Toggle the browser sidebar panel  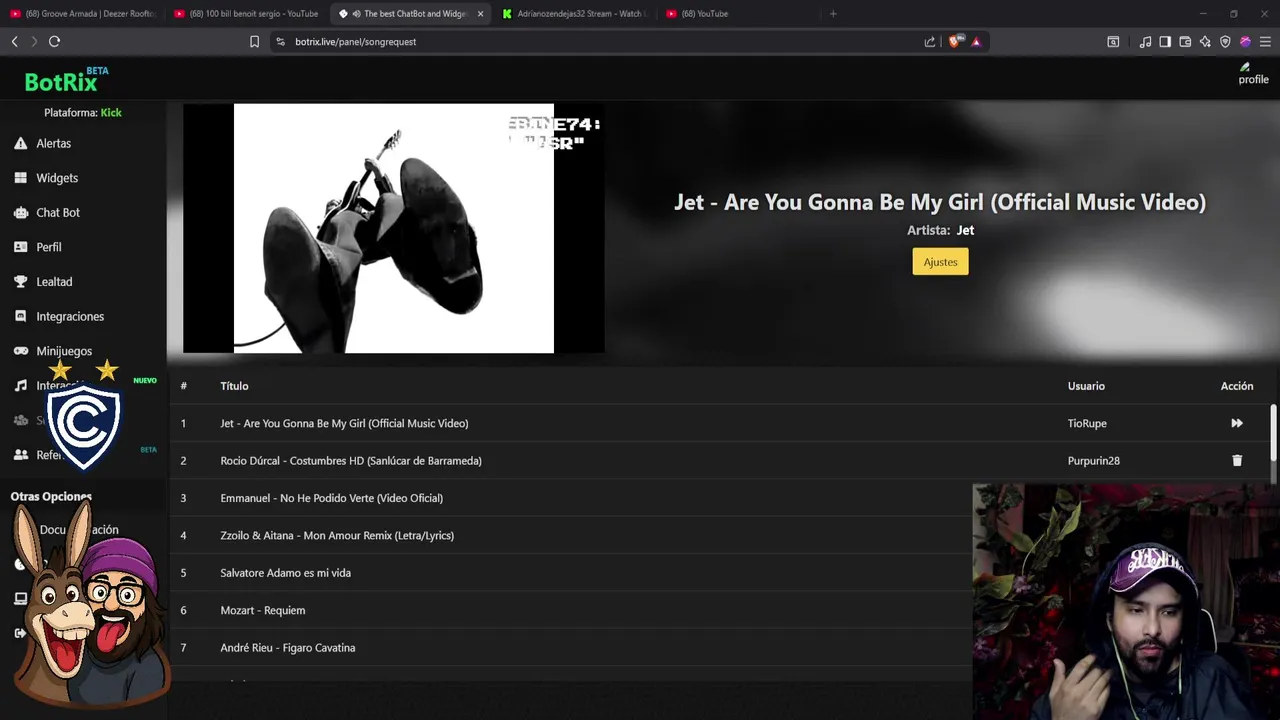[1165, 42]
